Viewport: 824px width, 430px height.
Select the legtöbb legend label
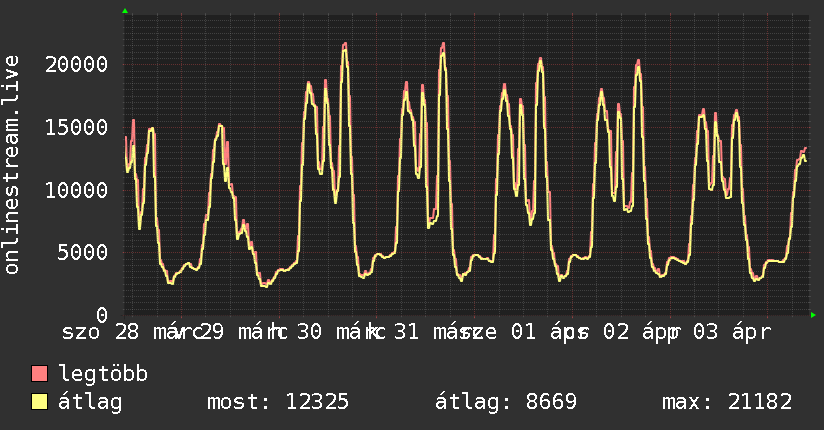[104, 375]
